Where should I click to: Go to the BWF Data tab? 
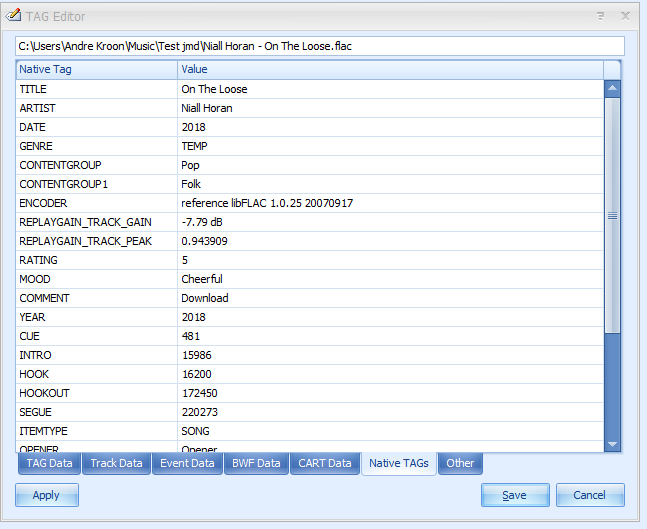pyautogui.click(x=255, y=464)
